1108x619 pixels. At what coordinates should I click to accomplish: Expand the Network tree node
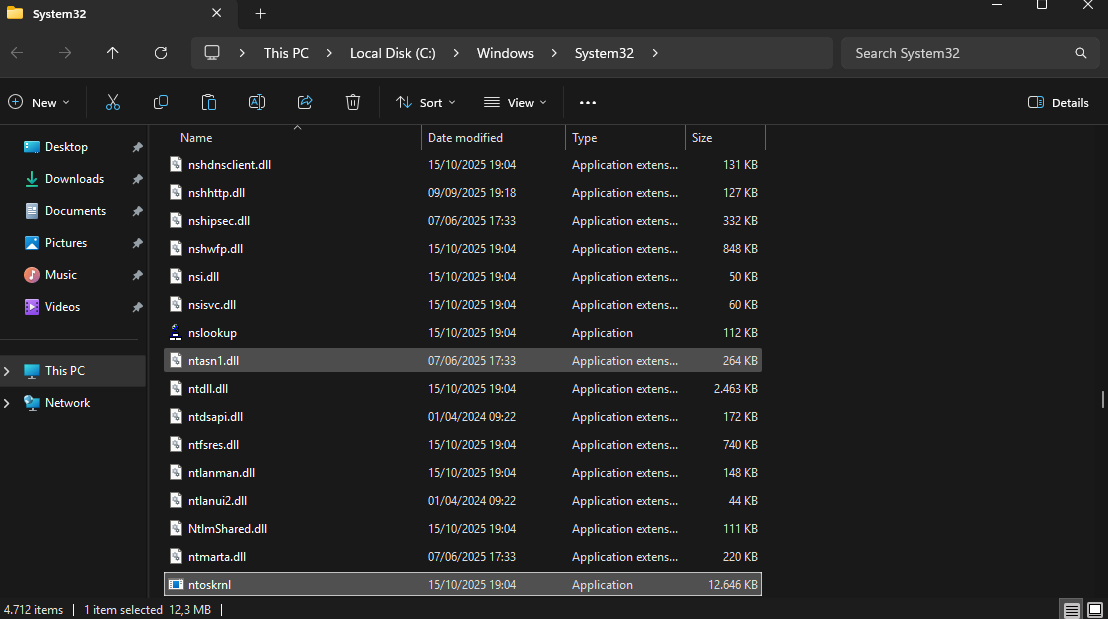(7, 403)
